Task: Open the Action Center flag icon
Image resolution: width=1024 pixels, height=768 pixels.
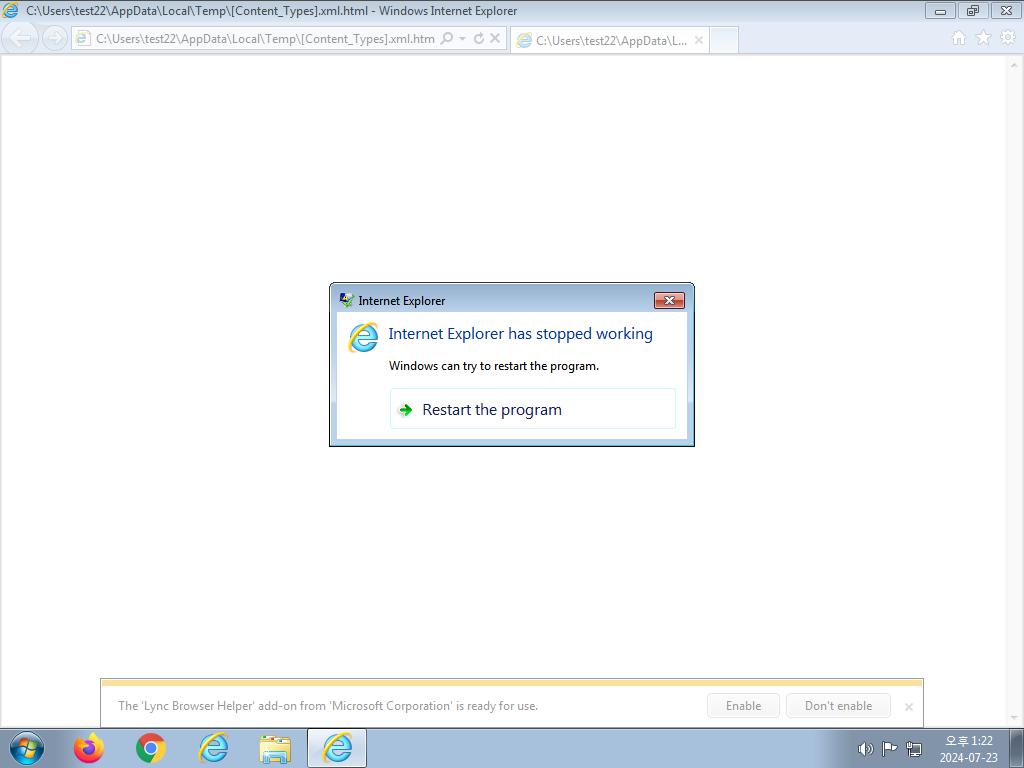Action: tap(889, 748)
